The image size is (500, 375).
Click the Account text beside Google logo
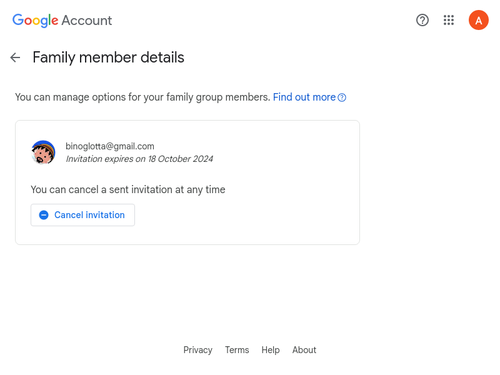(87, 21)
